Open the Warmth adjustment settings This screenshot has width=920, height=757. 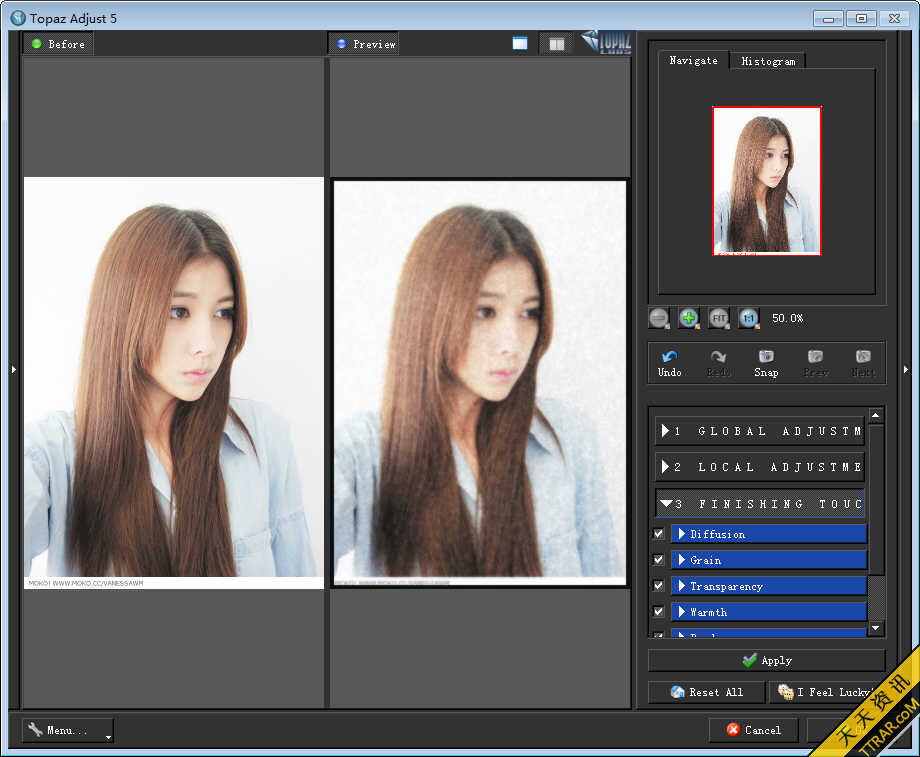[768, 611]
